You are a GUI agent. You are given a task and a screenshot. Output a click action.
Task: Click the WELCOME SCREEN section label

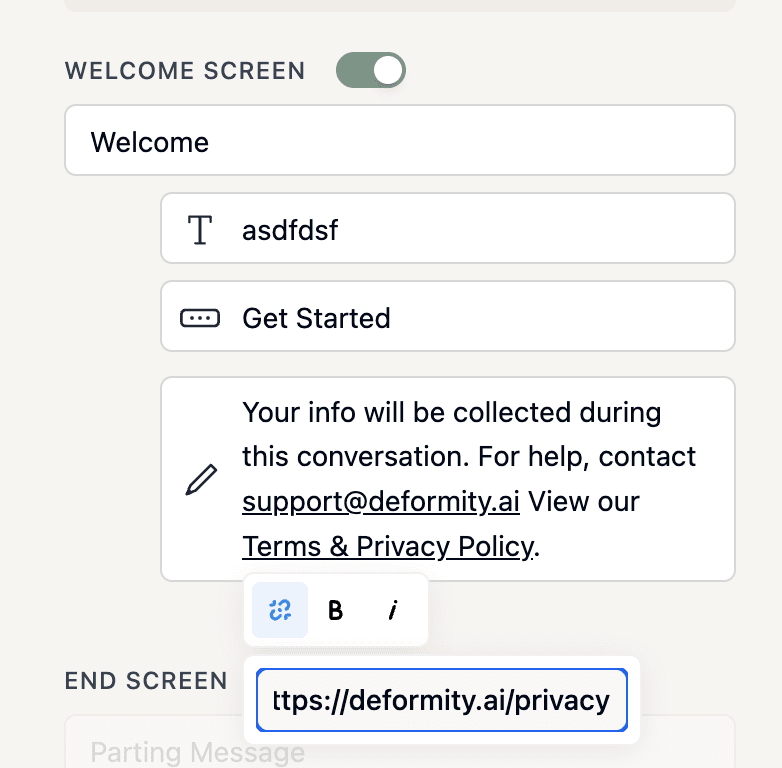click(185, 71)
